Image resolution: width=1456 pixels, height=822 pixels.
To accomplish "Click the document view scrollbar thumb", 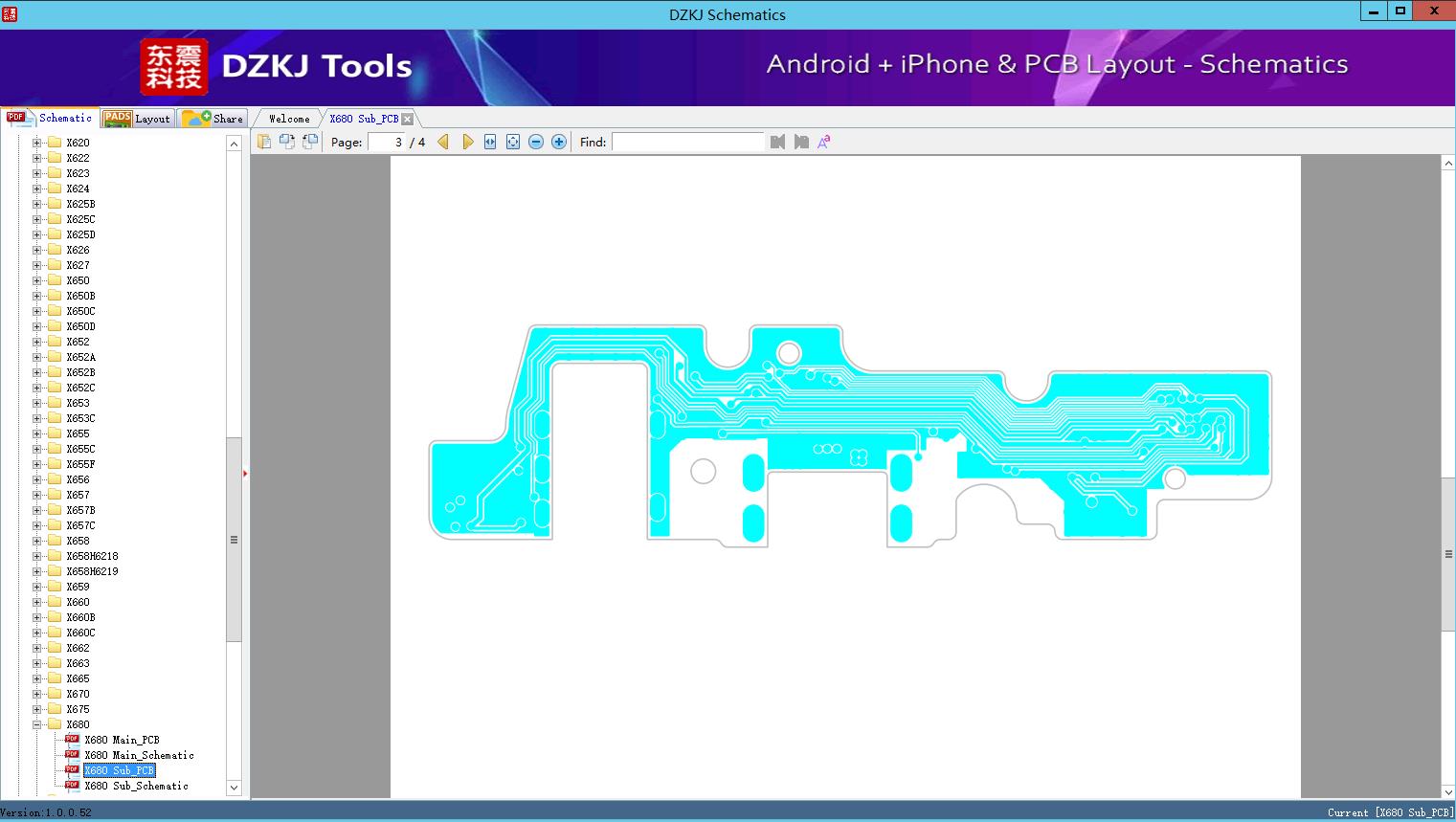I will [x=1448, y=553].
